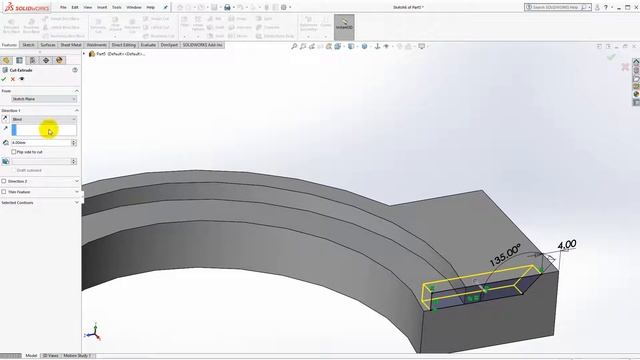
Task: Click the help question mark in title bar
Action: pos(606,7)
